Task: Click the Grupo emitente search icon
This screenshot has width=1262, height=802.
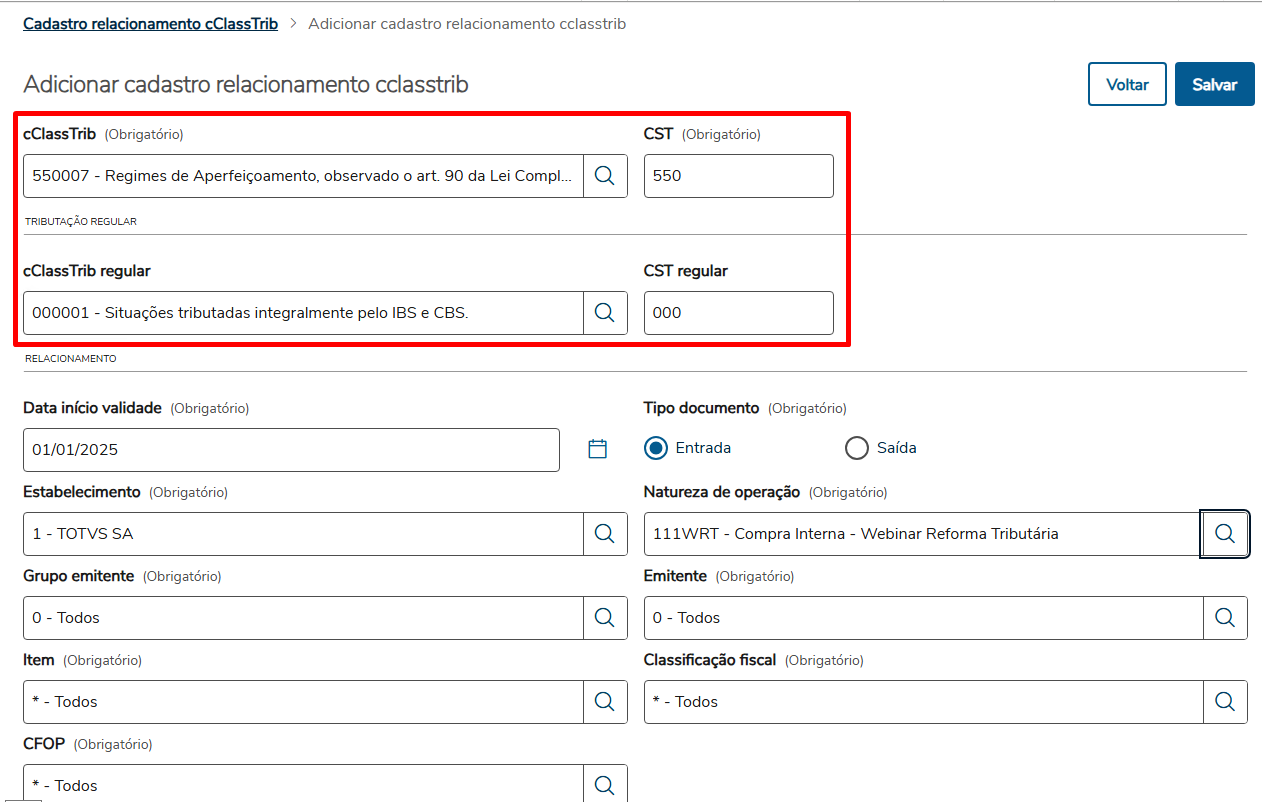Action: pyautogui.click(x=605, y=618)
